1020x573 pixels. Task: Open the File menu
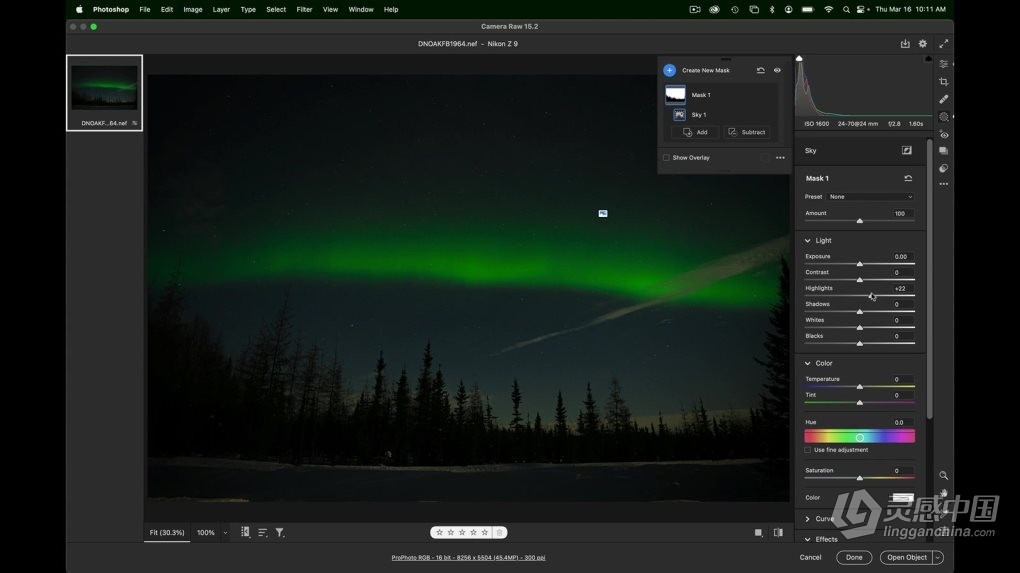(x=145, y=10)
